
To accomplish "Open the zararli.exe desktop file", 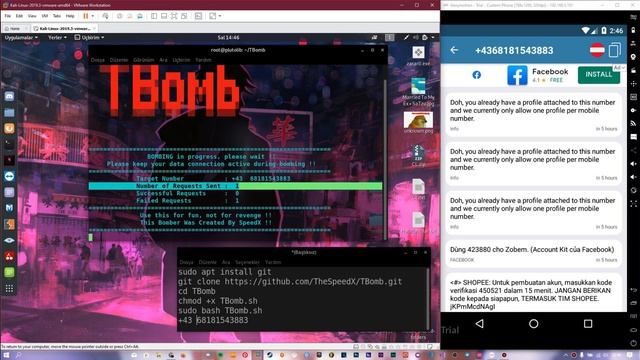I will (418, 56).
